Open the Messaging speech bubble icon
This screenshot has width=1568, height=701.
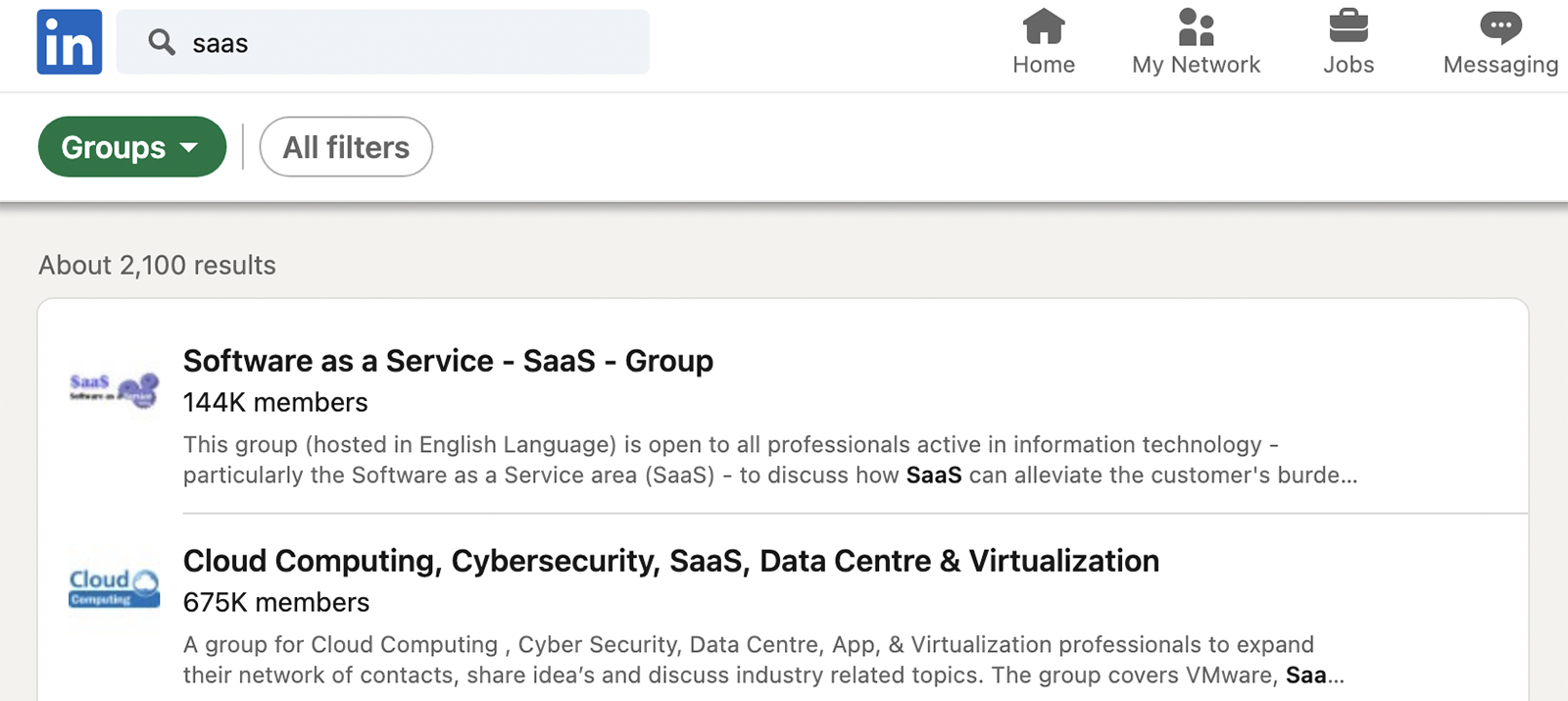[x=1500, y=27]
